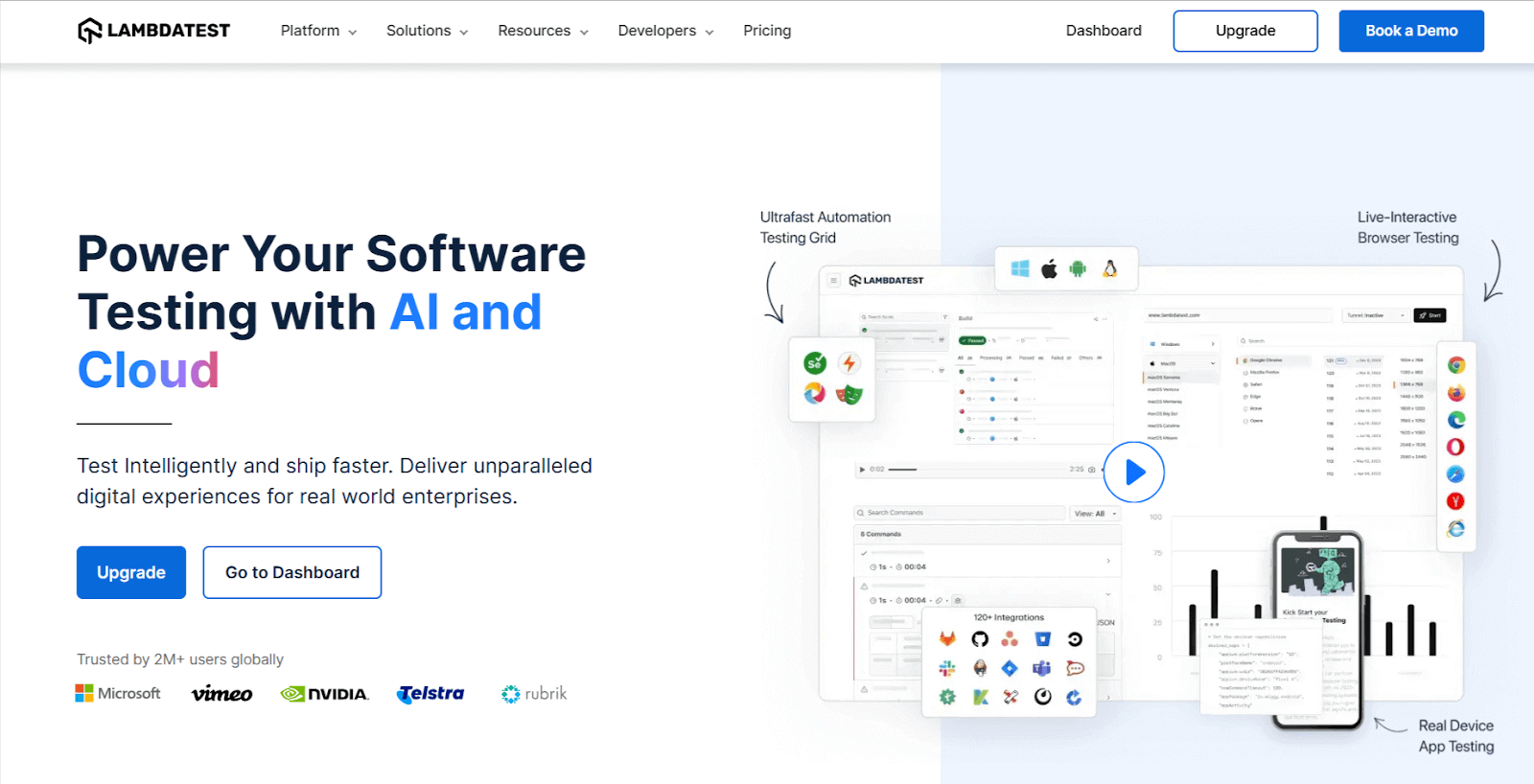1534x784 pixels.
Task: Click the Edge browser icon
Action: 1456,420
